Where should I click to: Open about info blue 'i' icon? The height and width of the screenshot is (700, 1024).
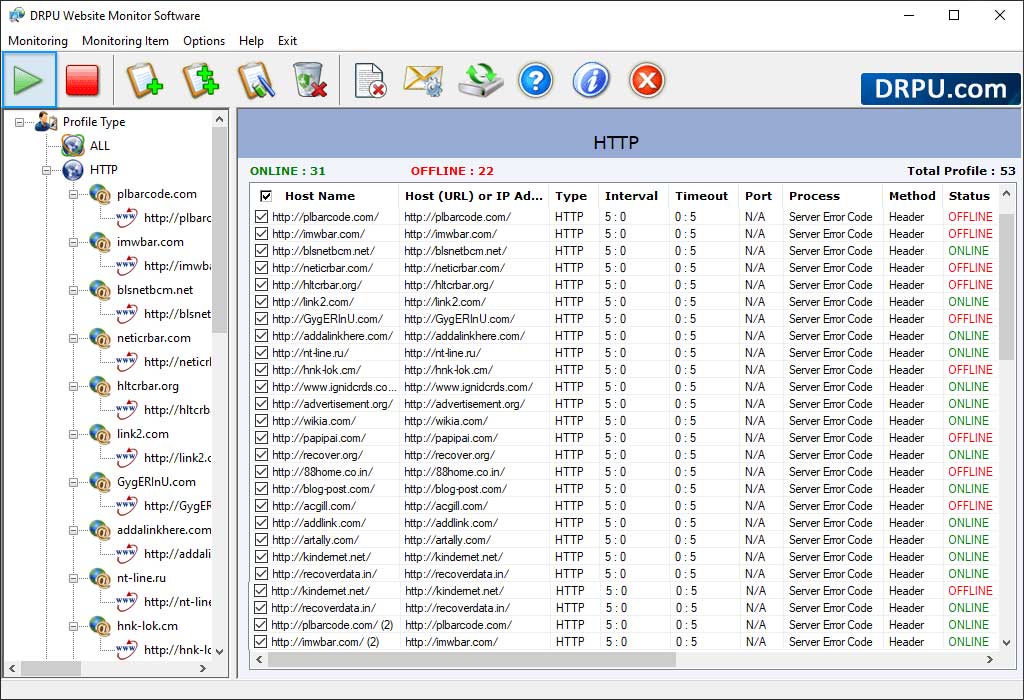tap(590, 80)
